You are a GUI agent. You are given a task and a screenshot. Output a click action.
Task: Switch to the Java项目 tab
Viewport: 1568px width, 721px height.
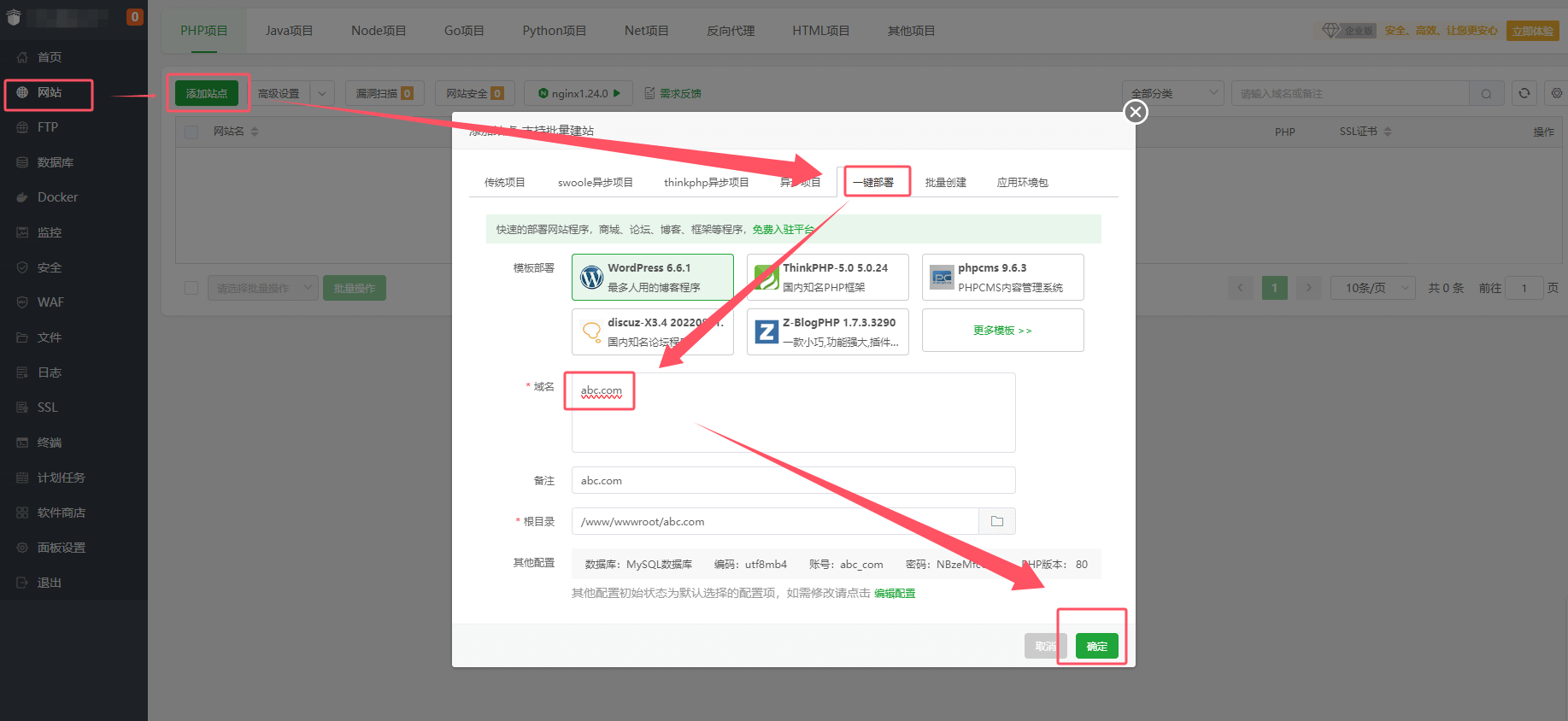coord(289,31)
